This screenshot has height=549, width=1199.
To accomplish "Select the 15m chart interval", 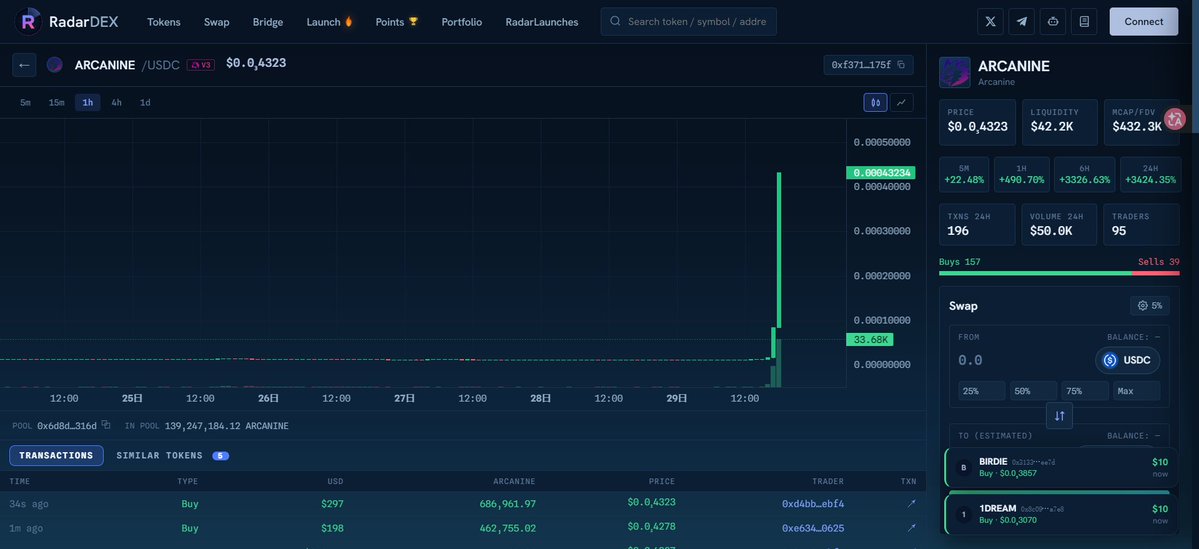I will click(x=57, y=102).
